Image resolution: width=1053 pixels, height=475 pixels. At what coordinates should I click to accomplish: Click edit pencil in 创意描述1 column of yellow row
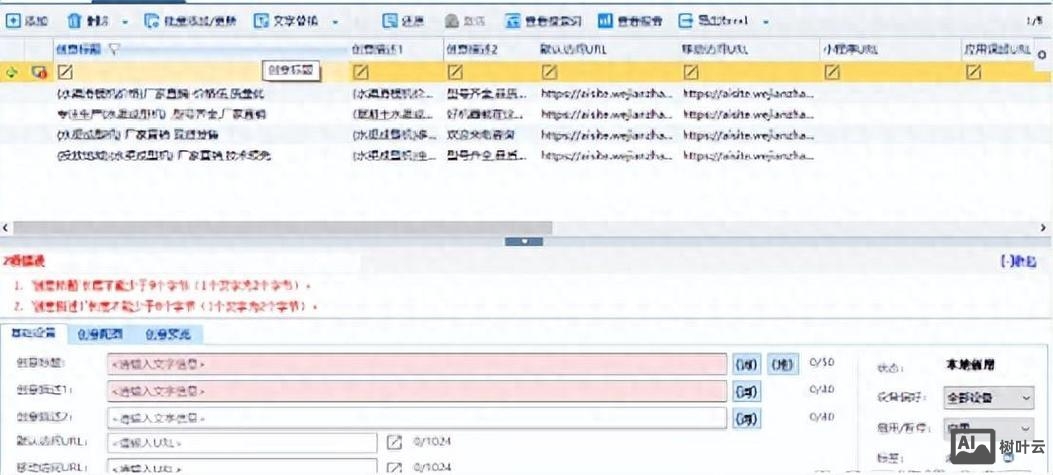[x=361, y=72]
